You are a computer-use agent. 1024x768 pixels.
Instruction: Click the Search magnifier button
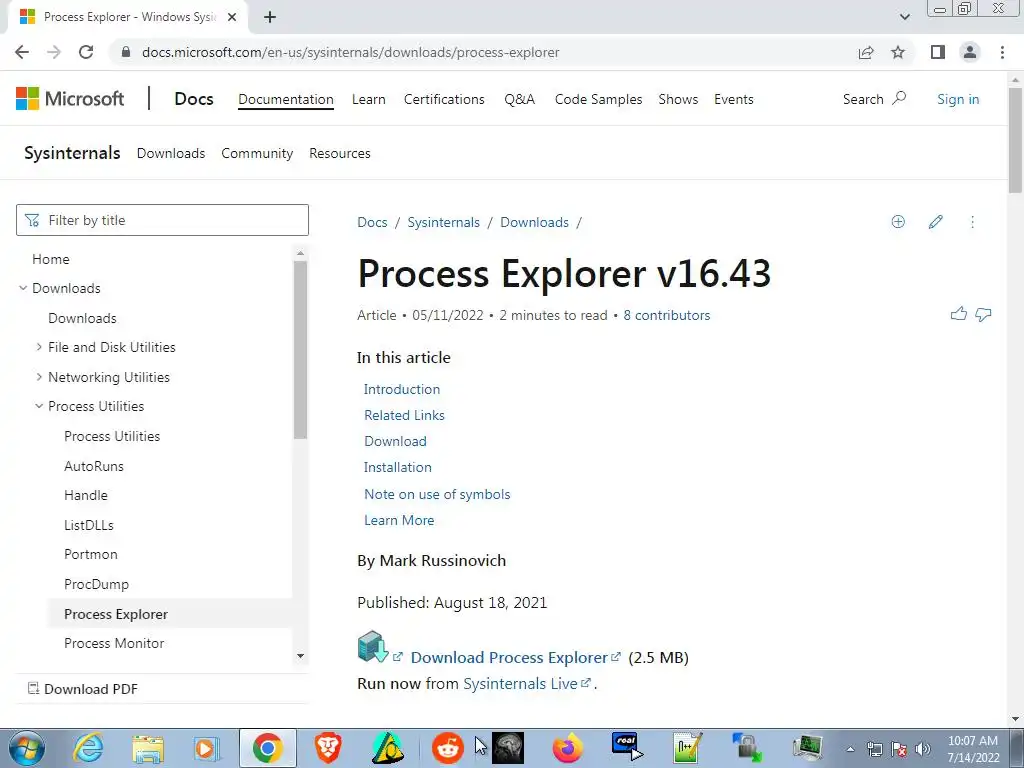[874, 99]
